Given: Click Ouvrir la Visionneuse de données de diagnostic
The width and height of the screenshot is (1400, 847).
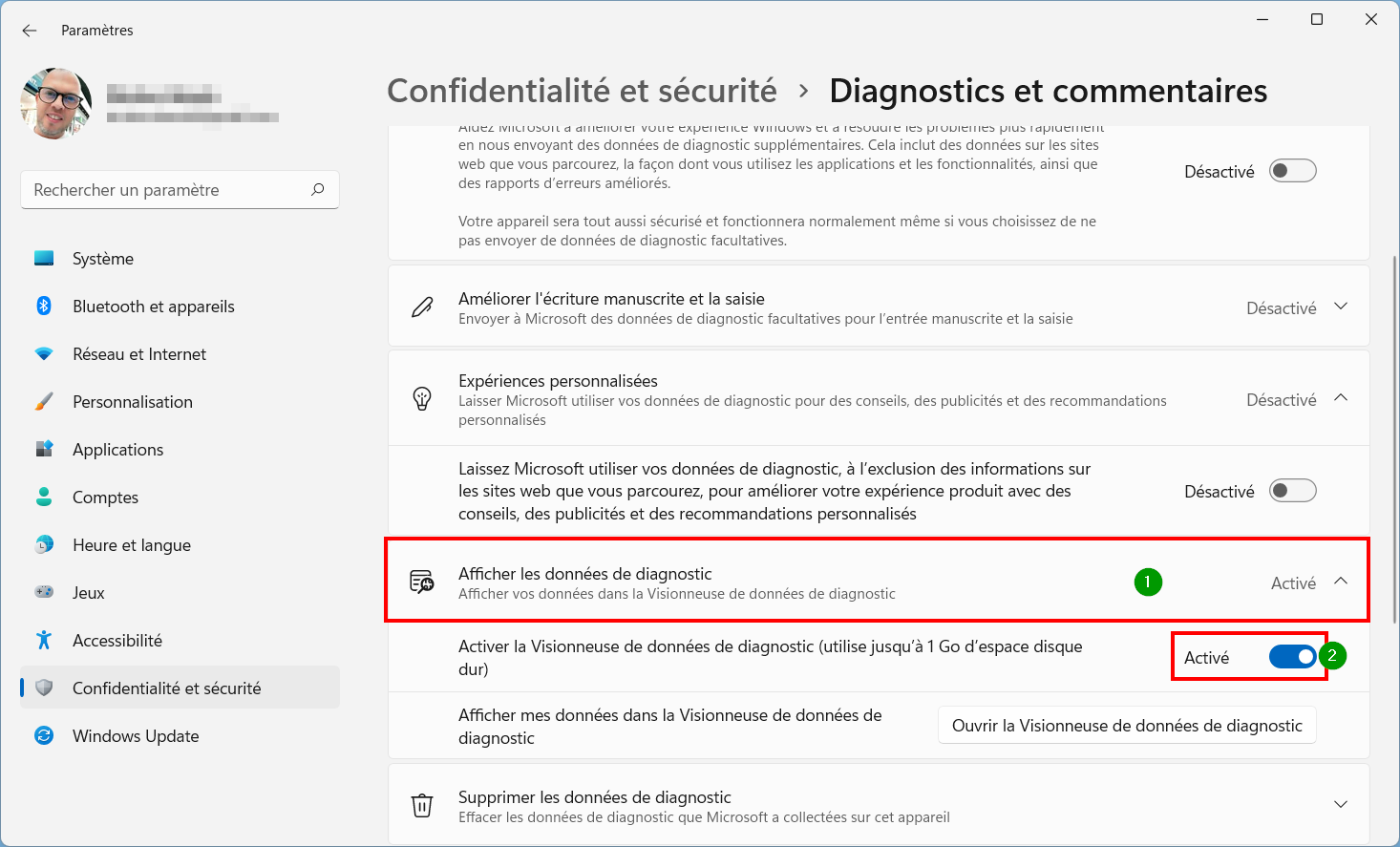Looking at the screenshot, I should 1127,726.
